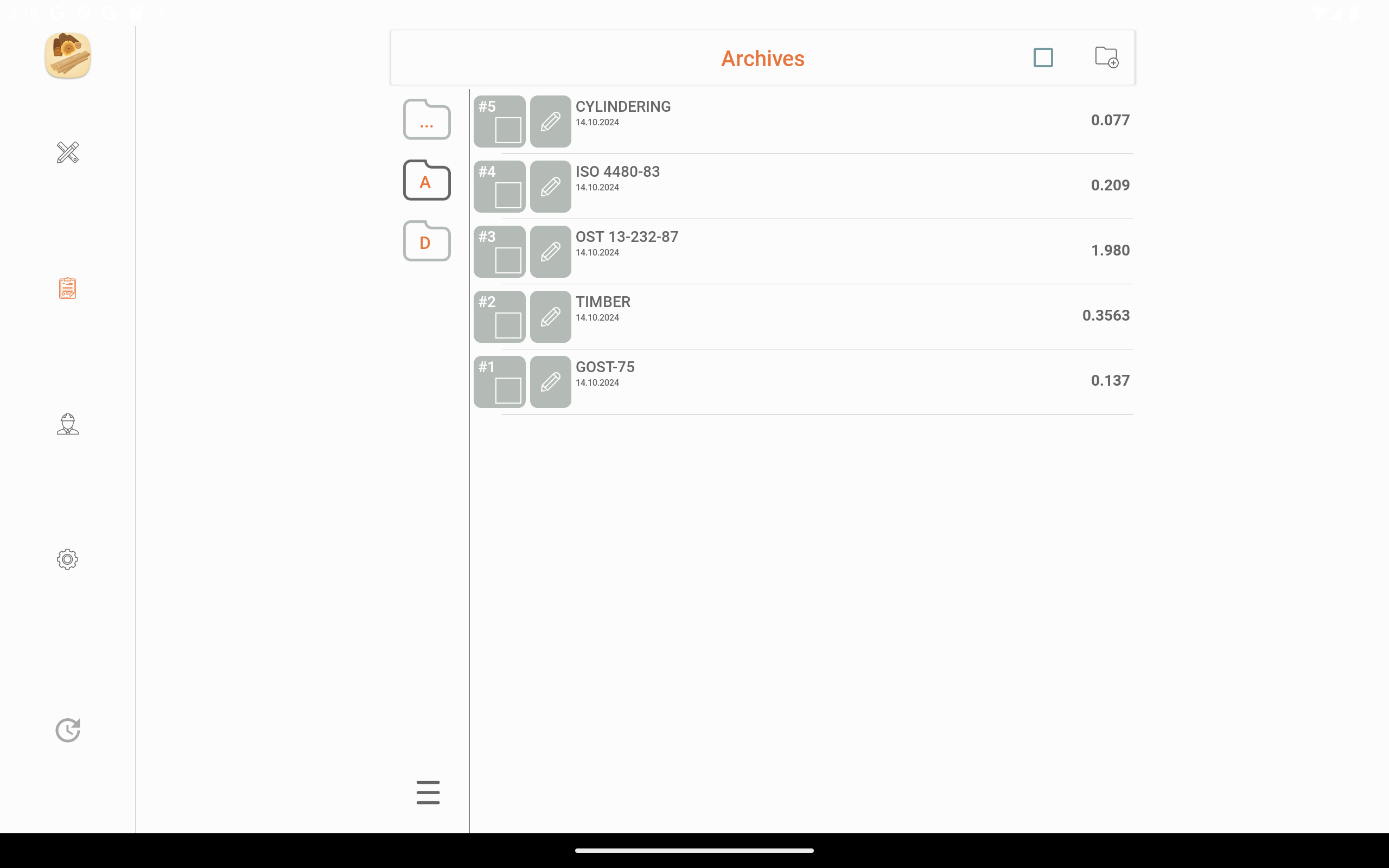Select folder D

(x=426, y=241)
